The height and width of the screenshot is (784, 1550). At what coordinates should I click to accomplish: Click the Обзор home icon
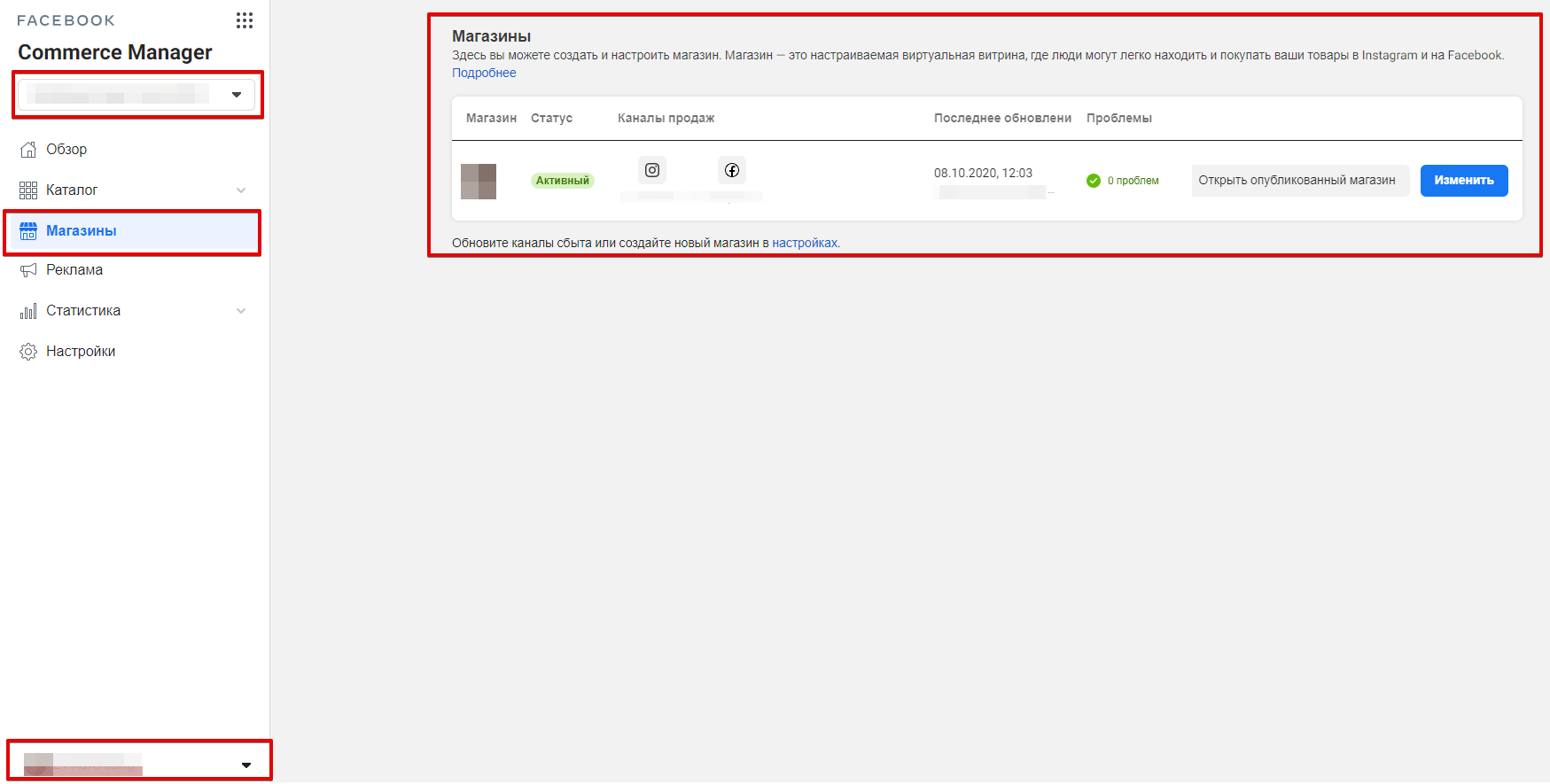pos(28,150)
